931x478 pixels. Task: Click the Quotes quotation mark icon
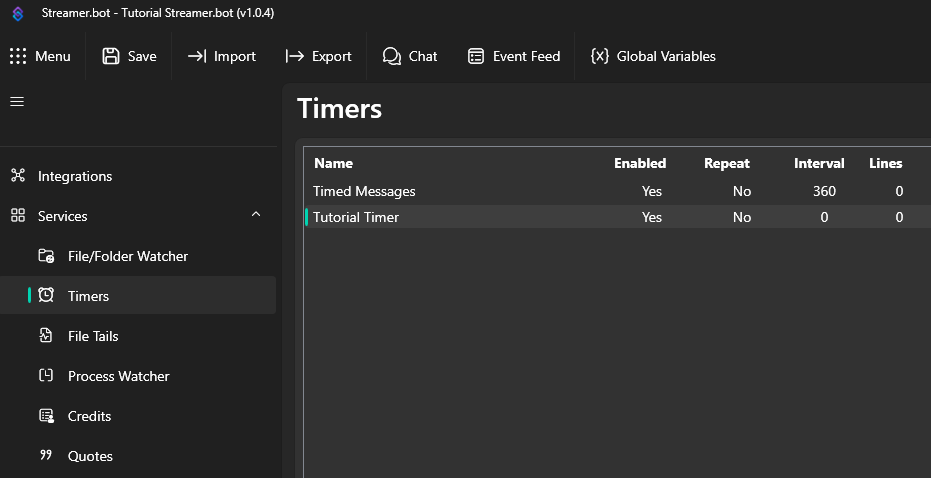46,455
